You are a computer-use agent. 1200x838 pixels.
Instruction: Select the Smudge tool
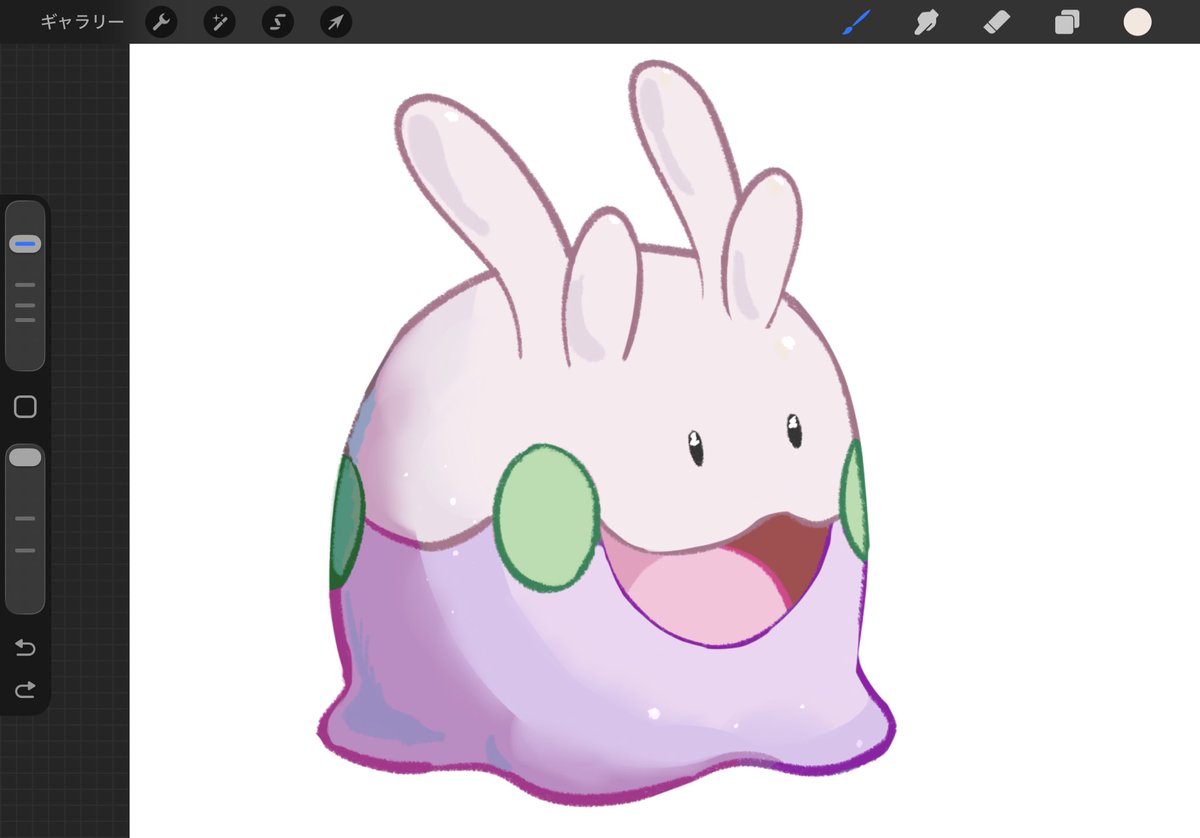(926, 22)
